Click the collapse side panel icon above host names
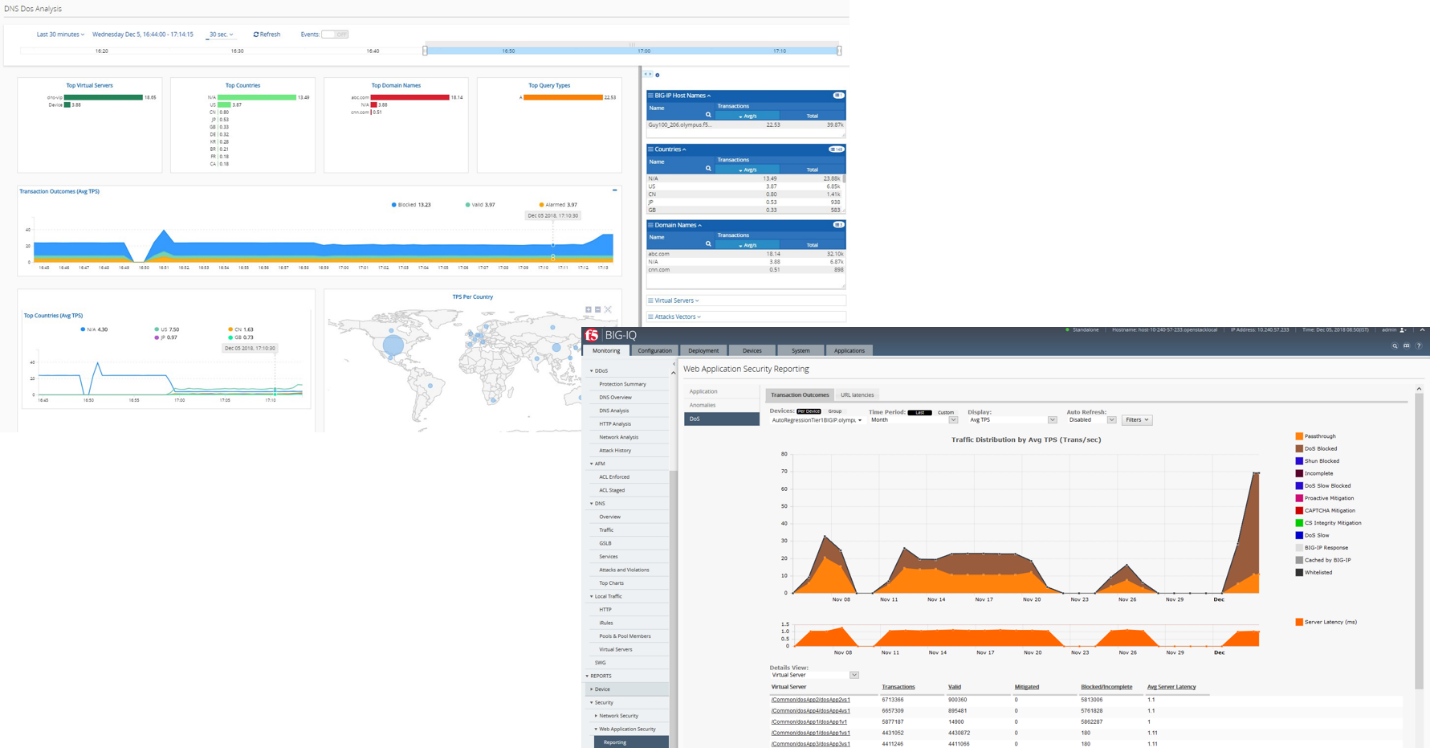Viewport: 1430px width, 748px height. 648,75
